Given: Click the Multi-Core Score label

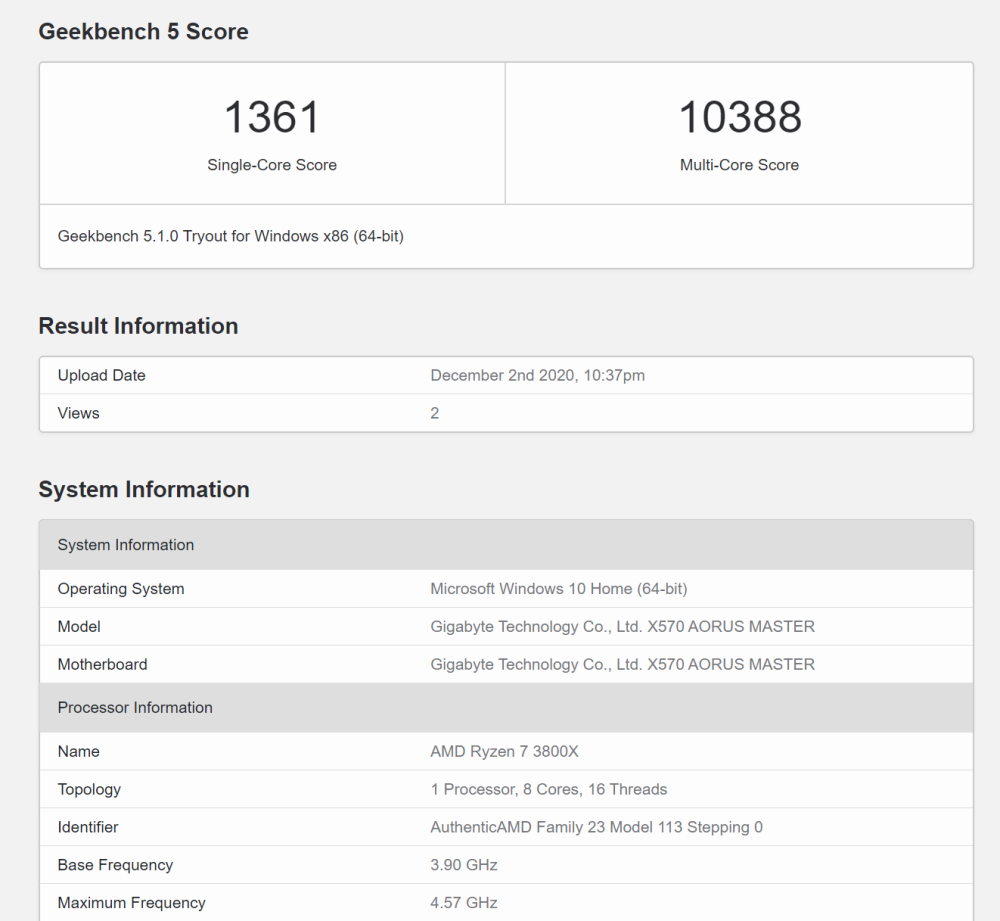Looking at the screenshot, I should point(739,165).
